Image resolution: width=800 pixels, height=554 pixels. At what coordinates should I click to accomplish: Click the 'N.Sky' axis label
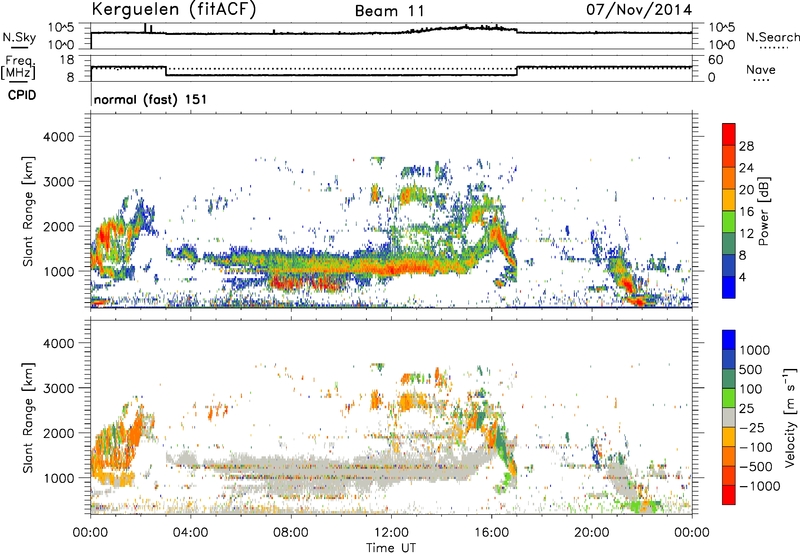(19, 37)
